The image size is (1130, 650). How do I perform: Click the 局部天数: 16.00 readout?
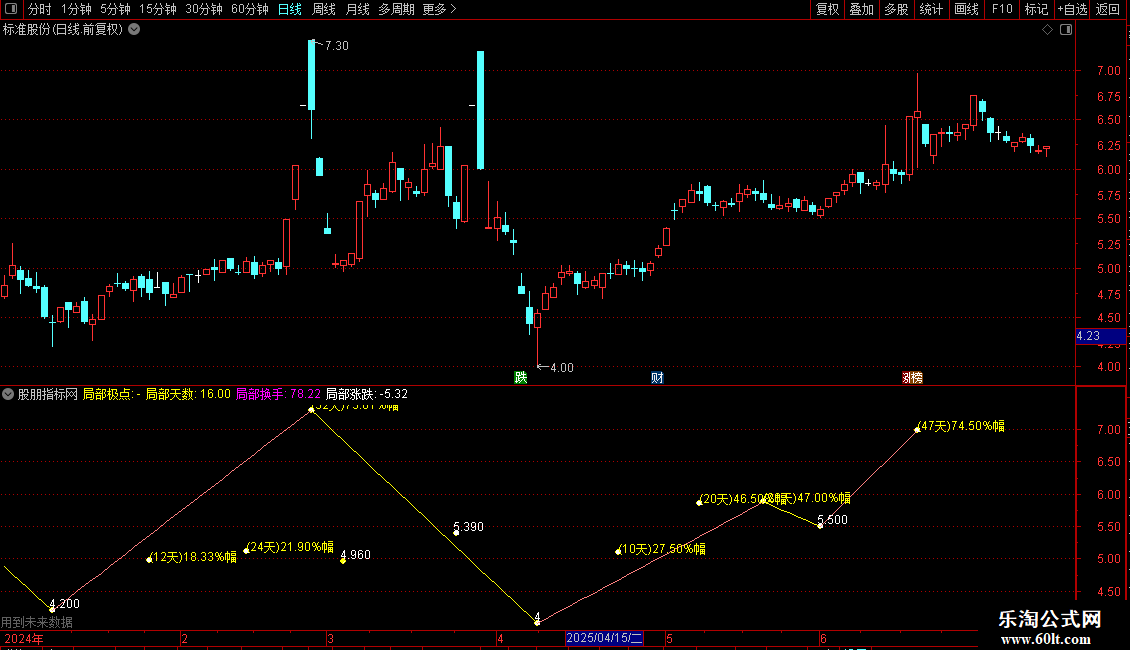[x=188, y=394]
